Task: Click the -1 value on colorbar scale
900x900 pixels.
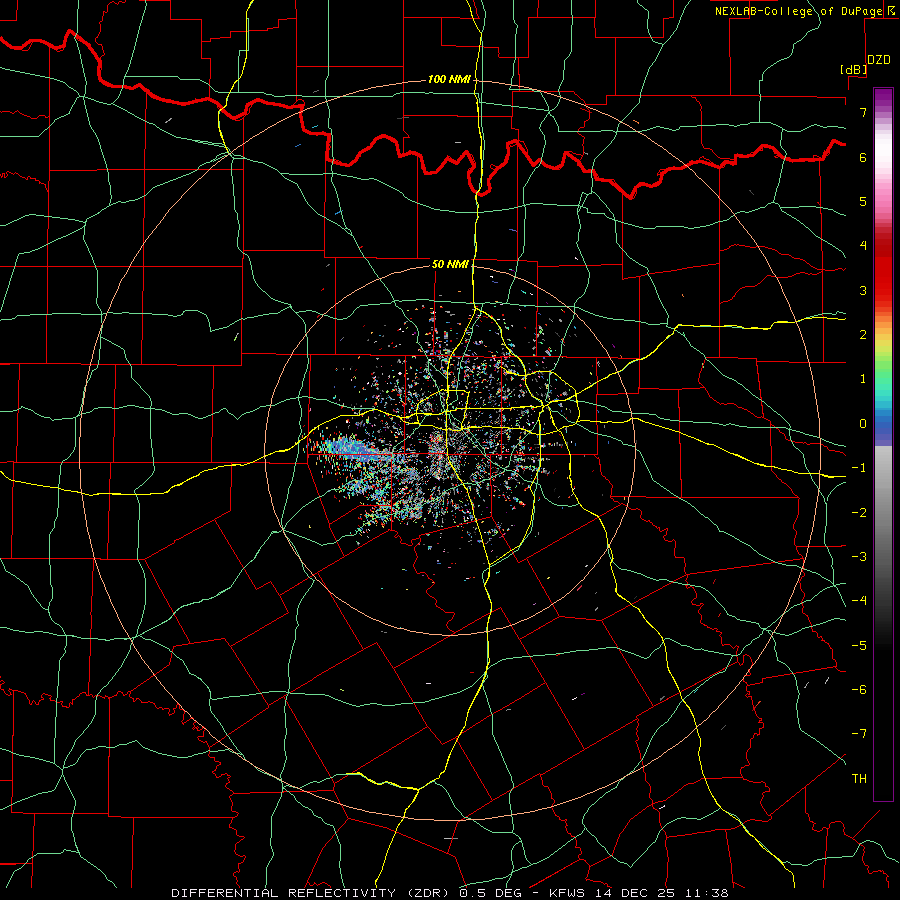Action: point(859,468)
